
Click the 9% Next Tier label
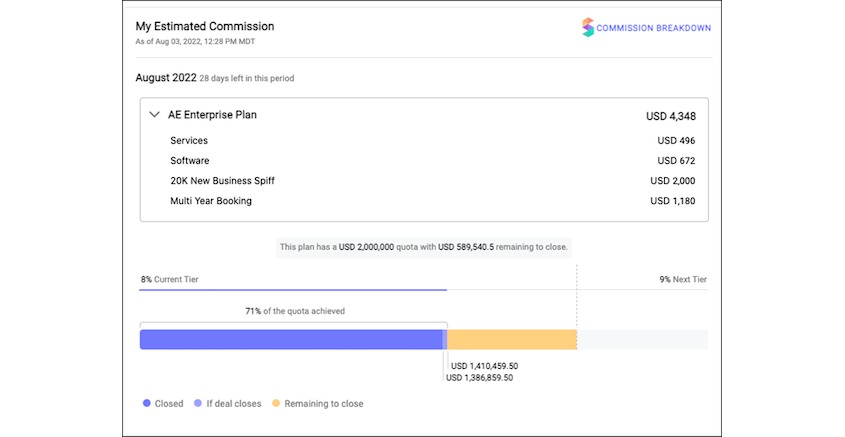[683, 279]
